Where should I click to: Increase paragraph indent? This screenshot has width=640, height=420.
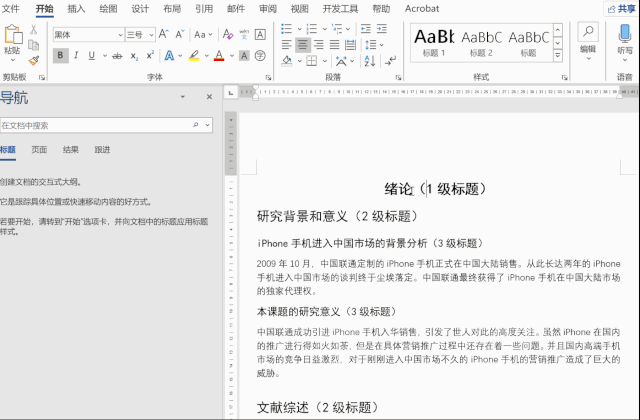(x=382, y=29)
